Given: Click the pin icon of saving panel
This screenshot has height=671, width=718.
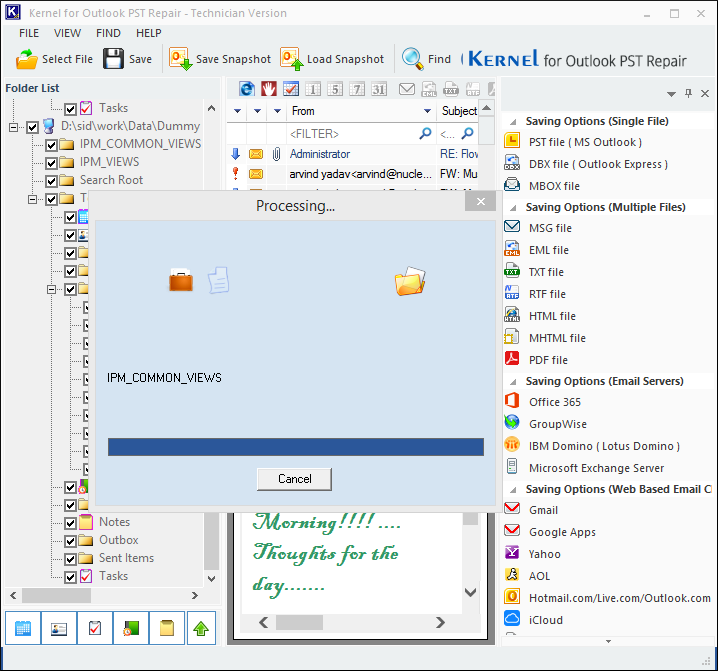Looking at the screenshot, I should pyautogui.click(x=688, y=93).
